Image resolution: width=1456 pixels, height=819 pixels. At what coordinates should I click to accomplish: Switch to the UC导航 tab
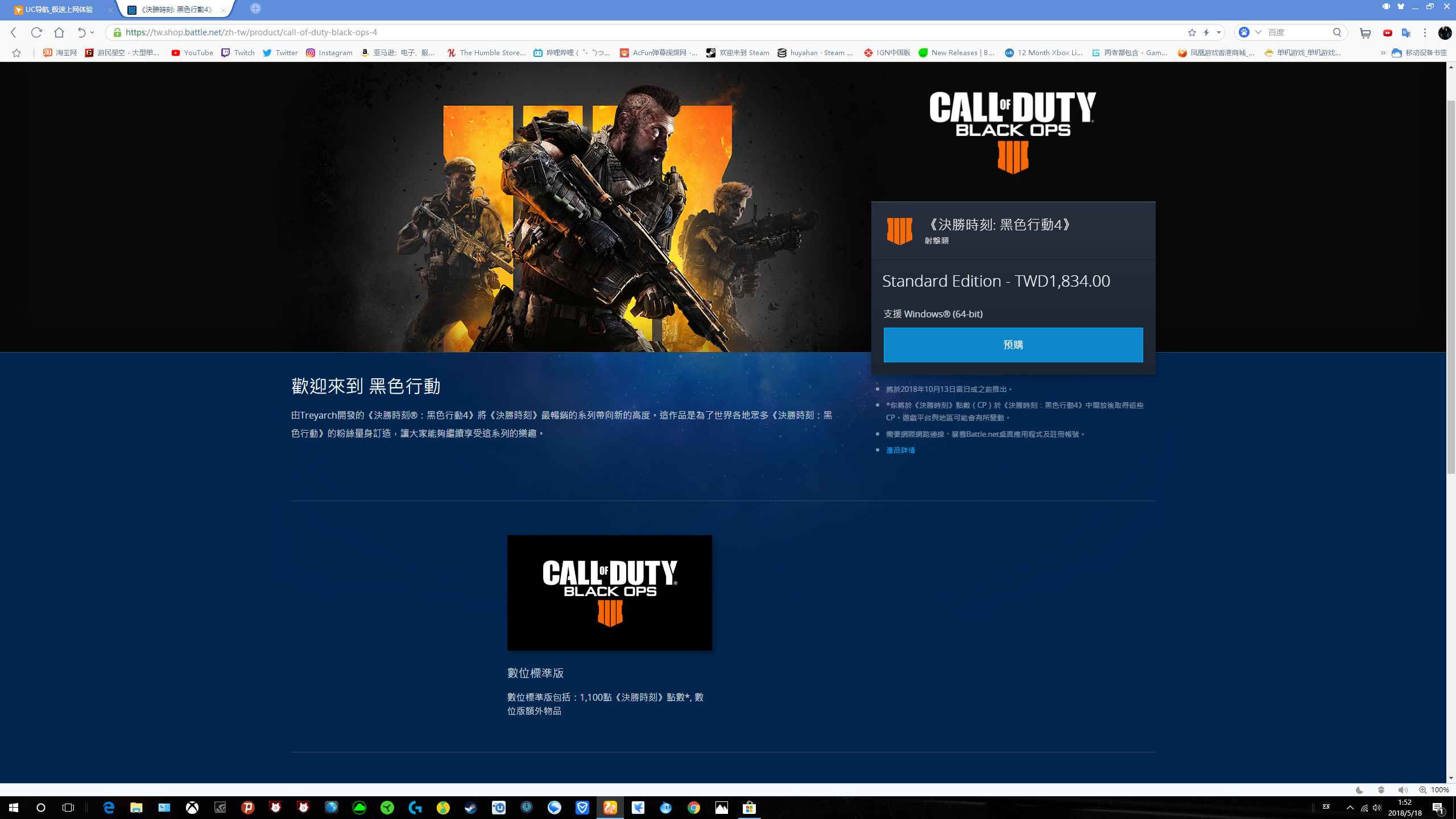(58, 10)
